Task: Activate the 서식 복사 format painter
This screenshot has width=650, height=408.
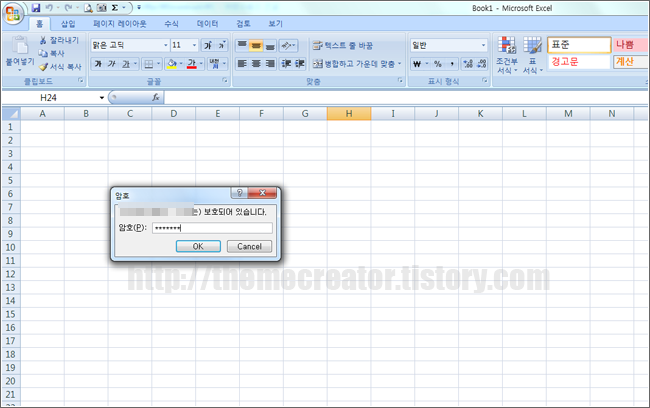Action: tap(60, 66)
